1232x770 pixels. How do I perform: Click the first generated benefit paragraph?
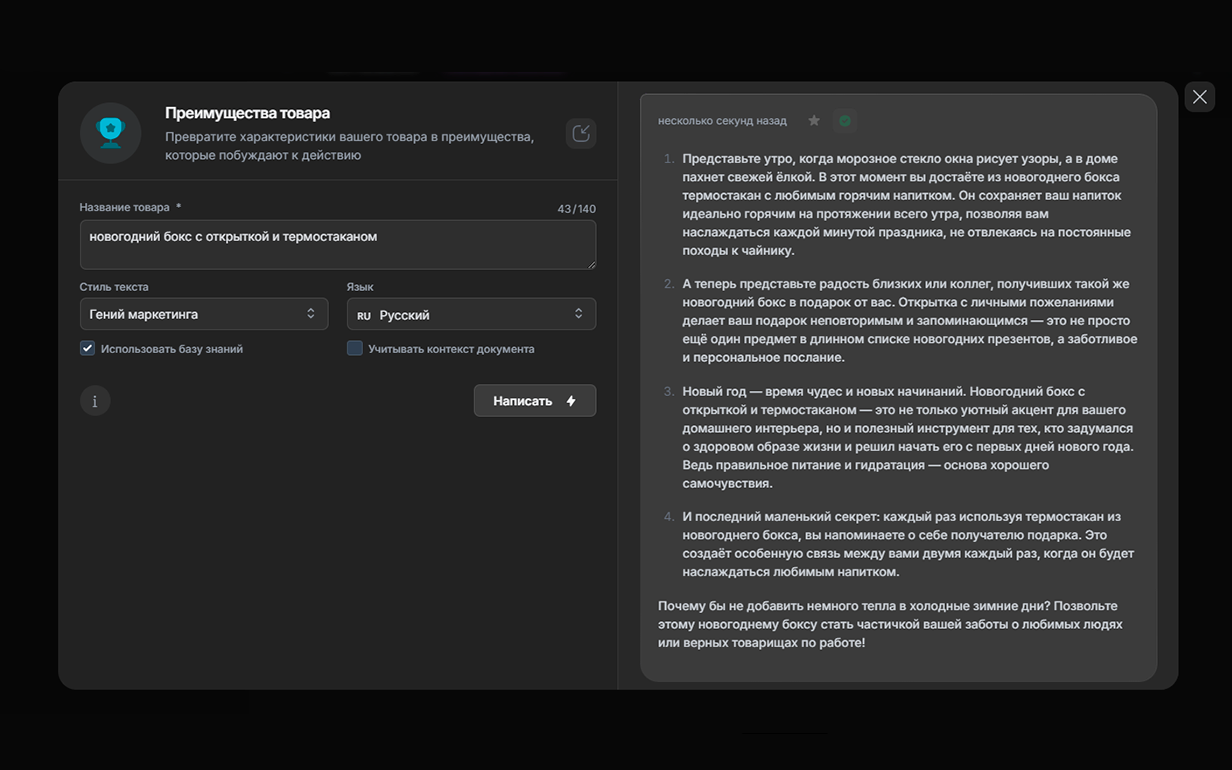tap(906, 204)
